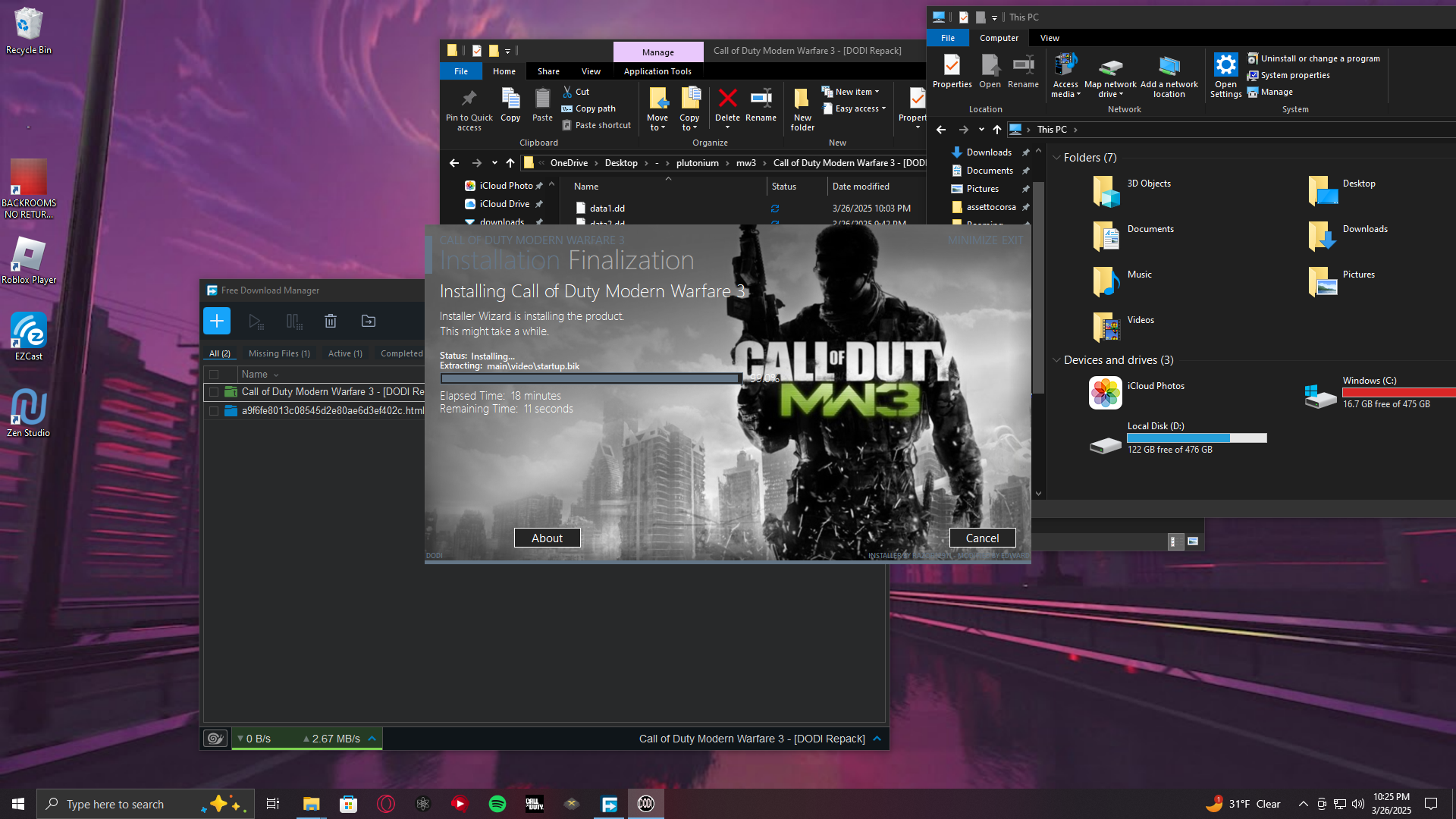The image size is (1456, 819).
Task: Click the move-to-folder icon in Download Manager
Action: click(369, 322)
